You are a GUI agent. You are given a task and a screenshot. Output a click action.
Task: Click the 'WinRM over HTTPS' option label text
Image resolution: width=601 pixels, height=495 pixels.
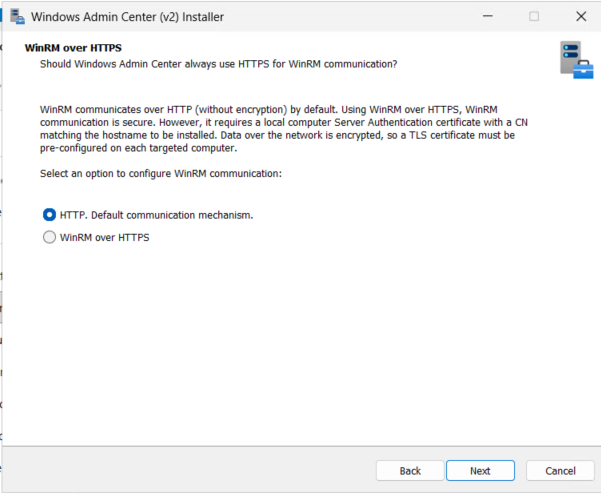click(105, 237)
